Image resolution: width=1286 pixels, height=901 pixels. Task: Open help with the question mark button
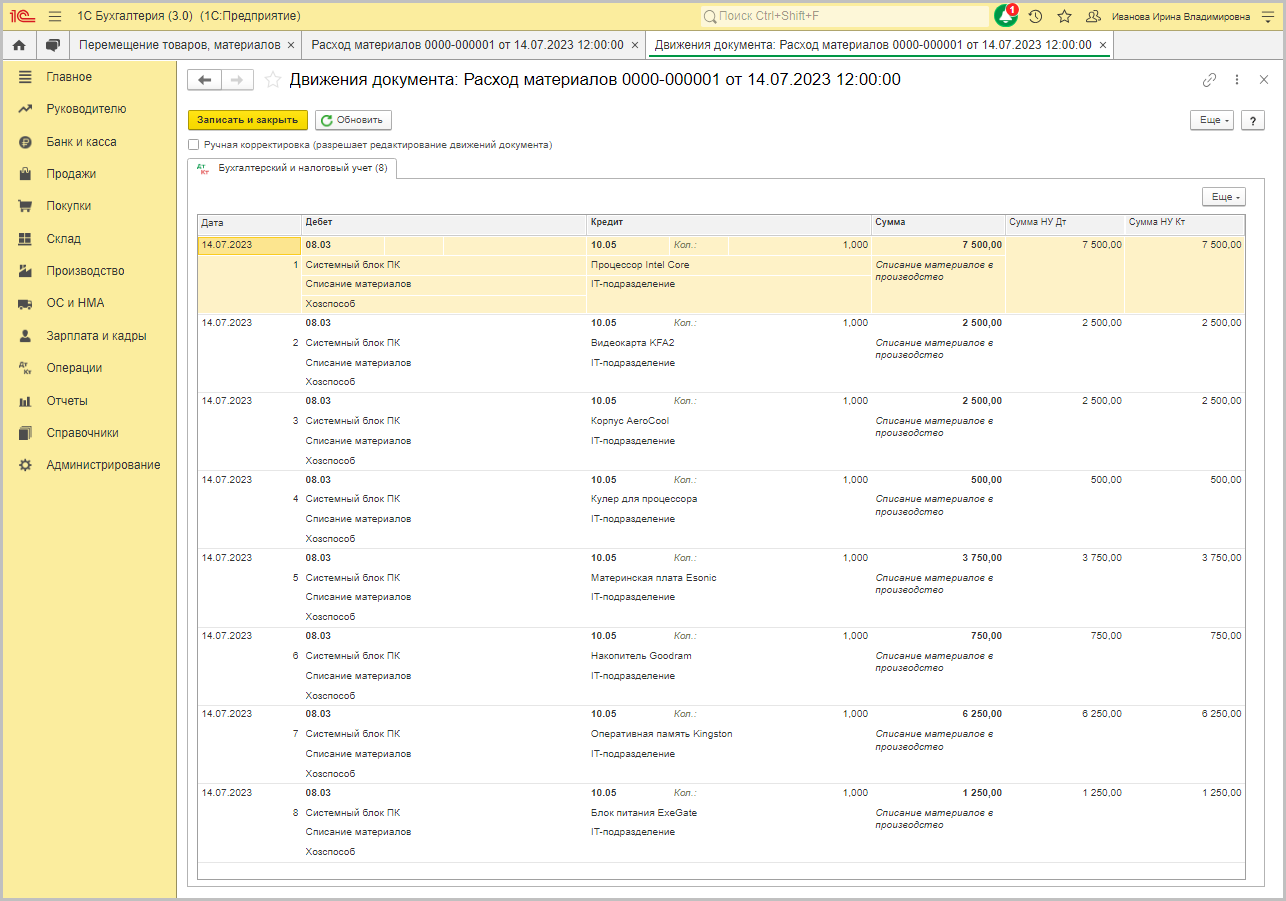tap(1253, 120)
